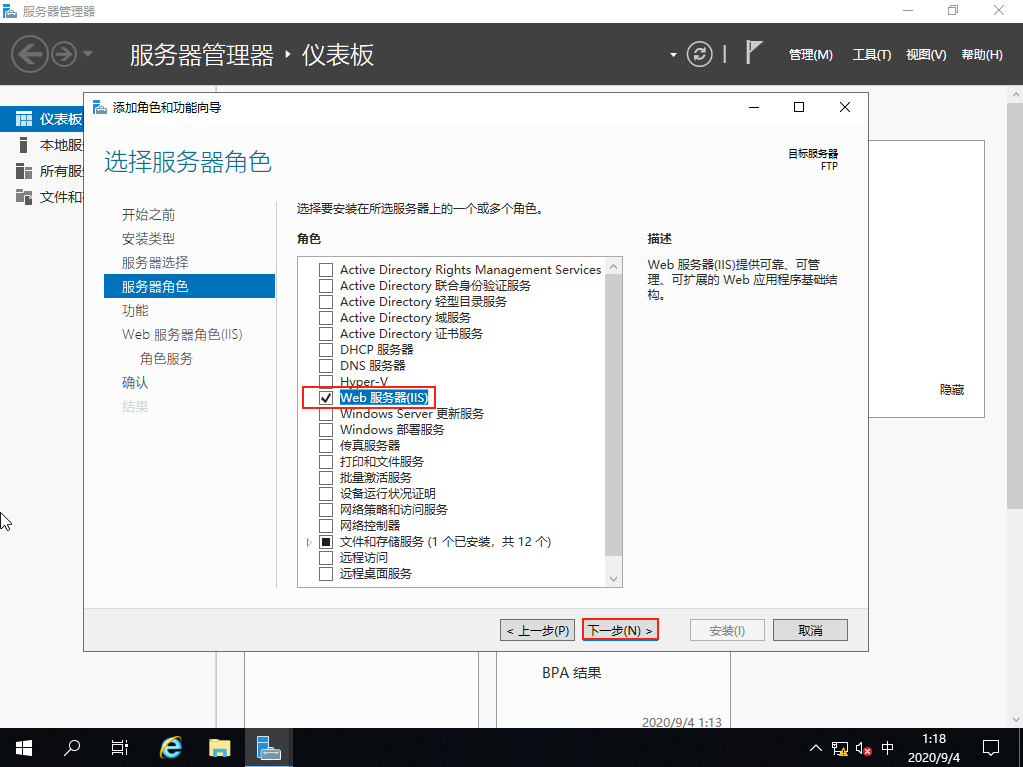
Task: Open taskbar search icon
Action: point(72,747)
